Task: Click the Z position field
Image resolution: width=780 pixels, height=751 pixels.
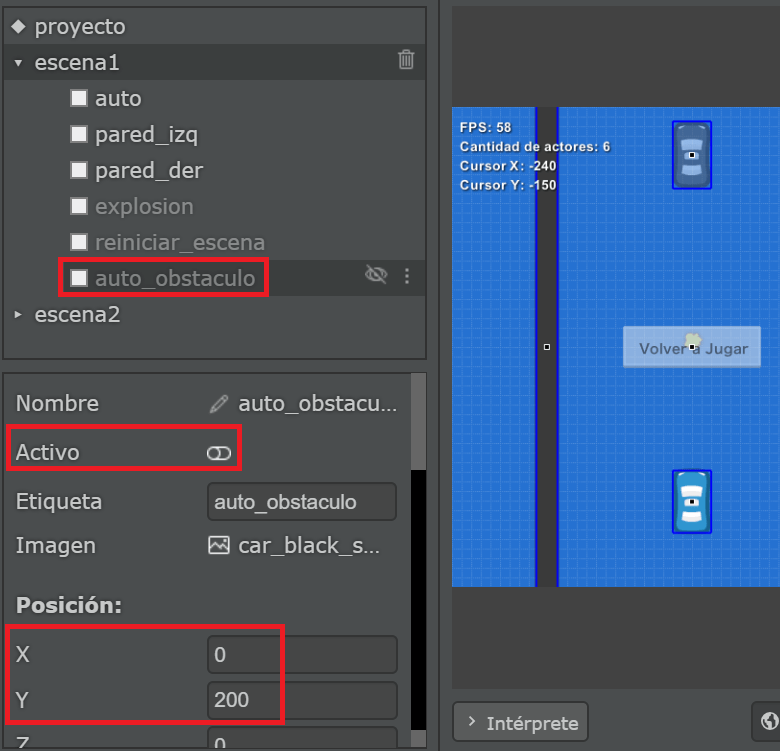Action: 302,738
